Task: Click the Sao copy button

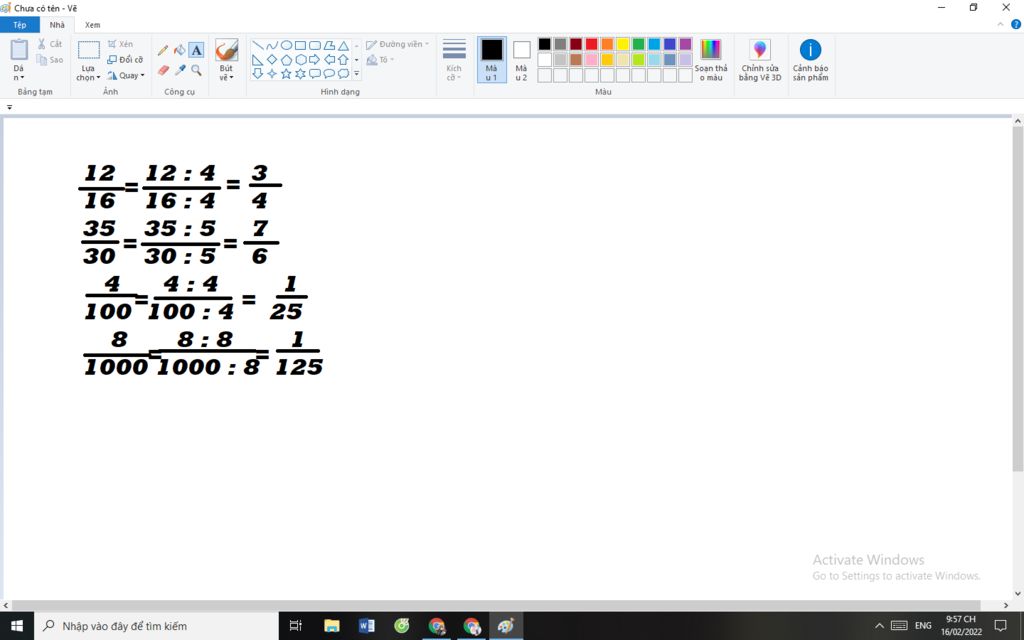Action: tap(50, 60)
